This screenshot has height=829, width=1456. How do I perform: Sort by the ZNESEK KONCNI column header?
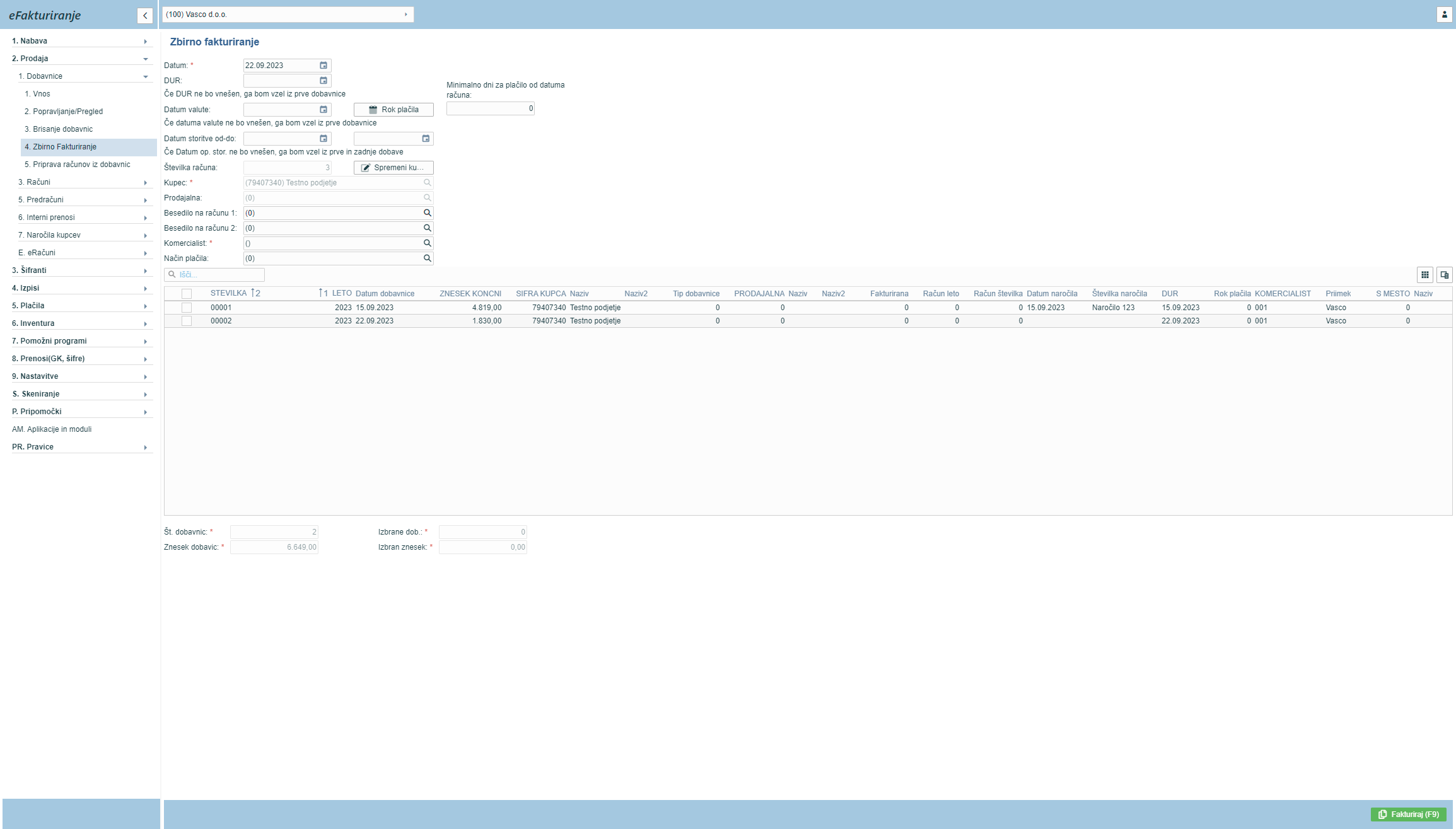coord(470,294)
